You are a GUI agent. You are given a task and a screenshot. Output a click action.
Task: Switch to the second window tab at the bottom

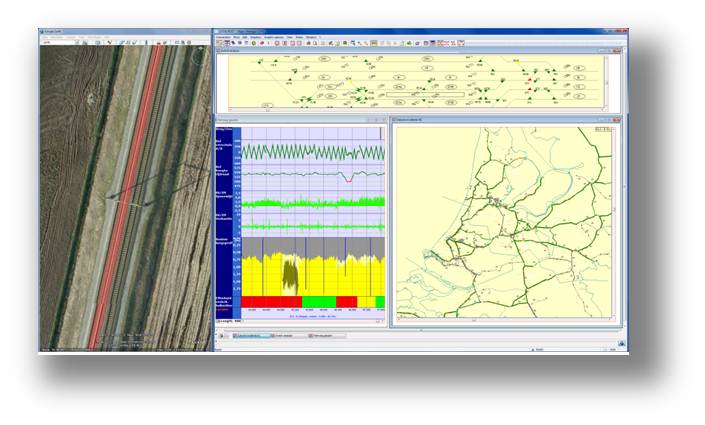coord(287,336)
